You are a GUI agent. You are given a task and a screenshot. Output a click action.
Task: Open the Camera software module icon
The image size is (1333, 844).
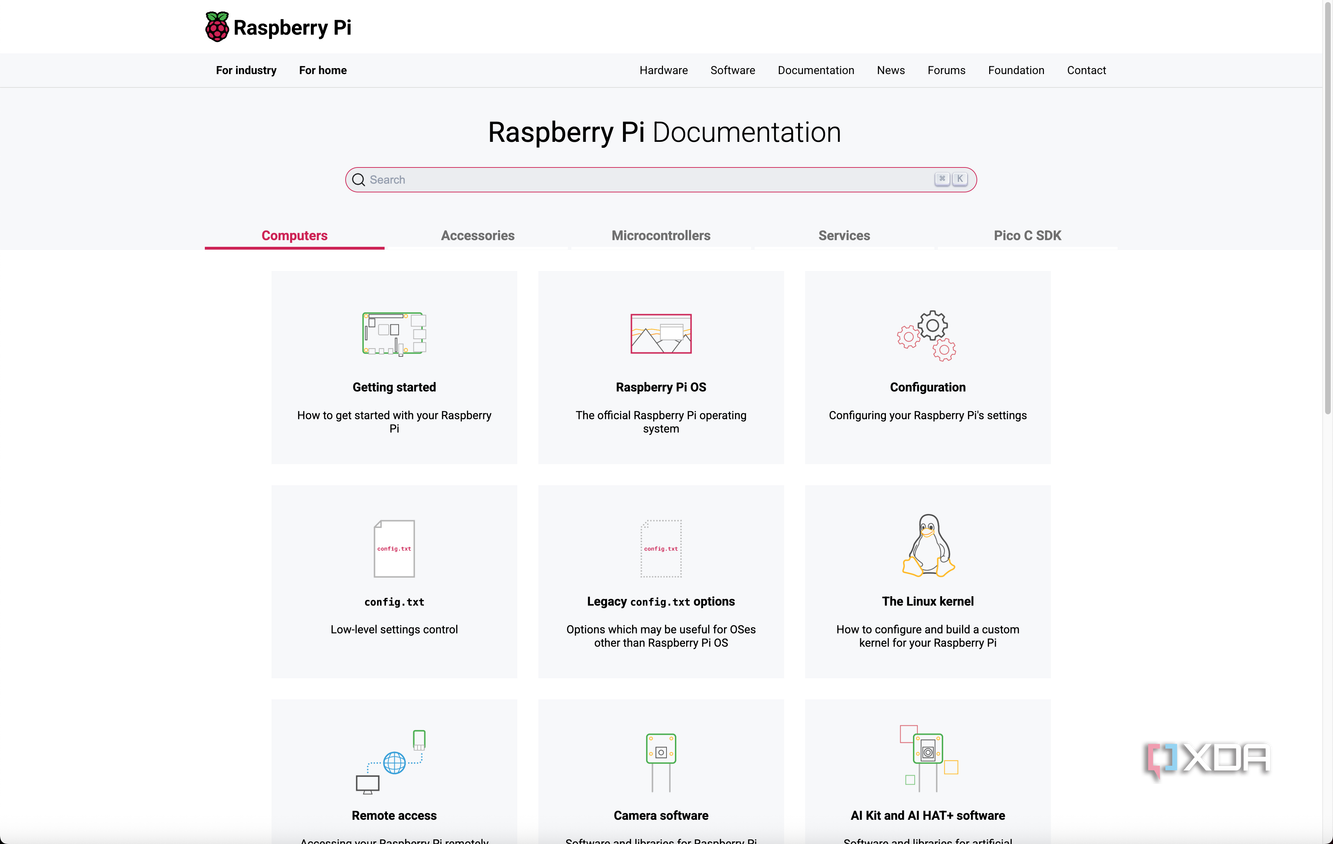pyautogui.click(x=661, y=762)
